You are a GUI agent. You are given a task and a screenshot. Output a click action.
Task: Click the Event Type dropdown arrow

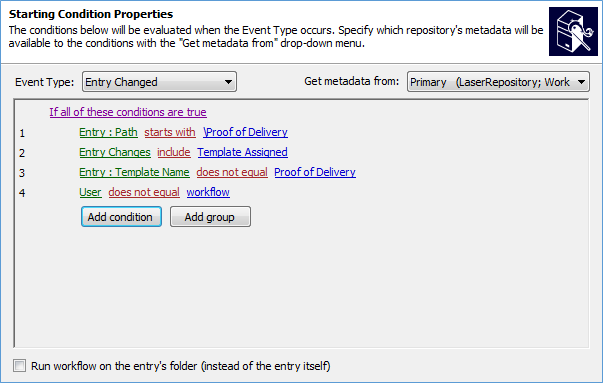point(228,82)
